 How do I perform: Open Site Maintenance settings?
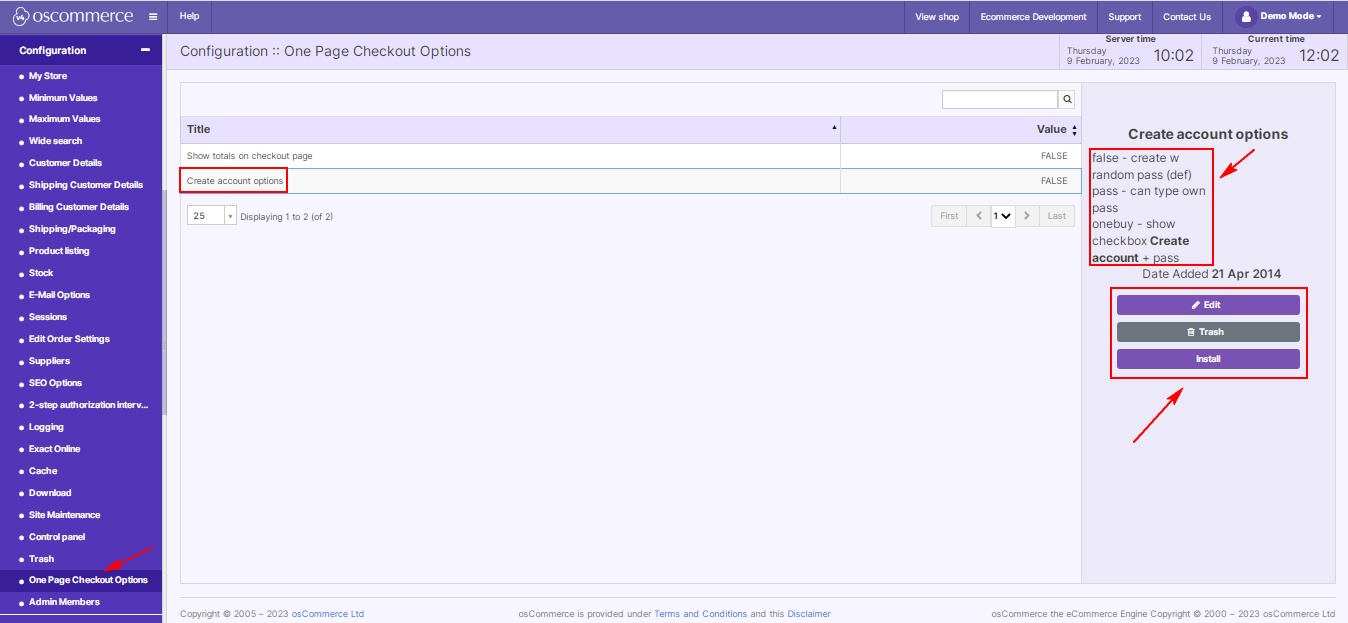point(64,515)
